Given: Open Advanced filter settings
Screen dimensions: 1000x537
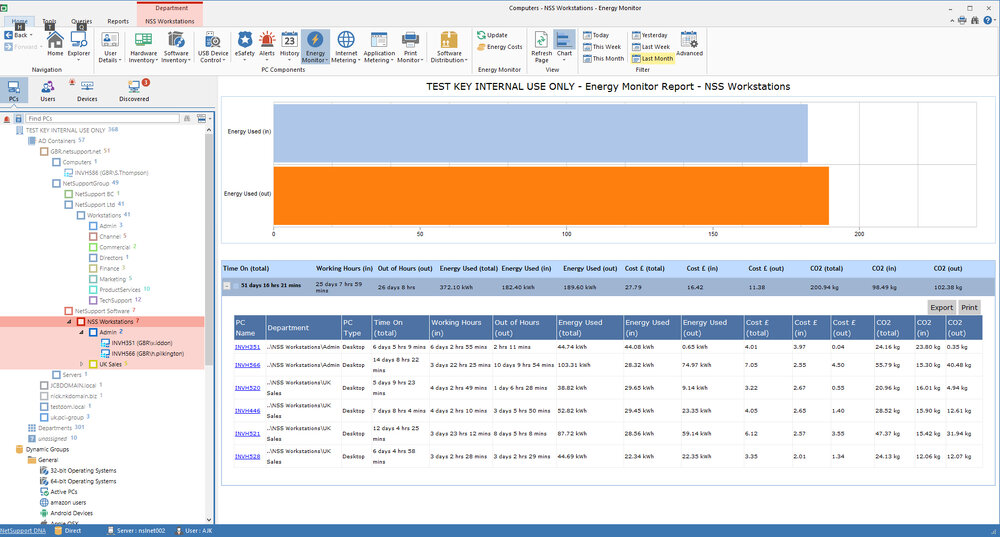Looking at the screenshot, I should pos(689,44).
